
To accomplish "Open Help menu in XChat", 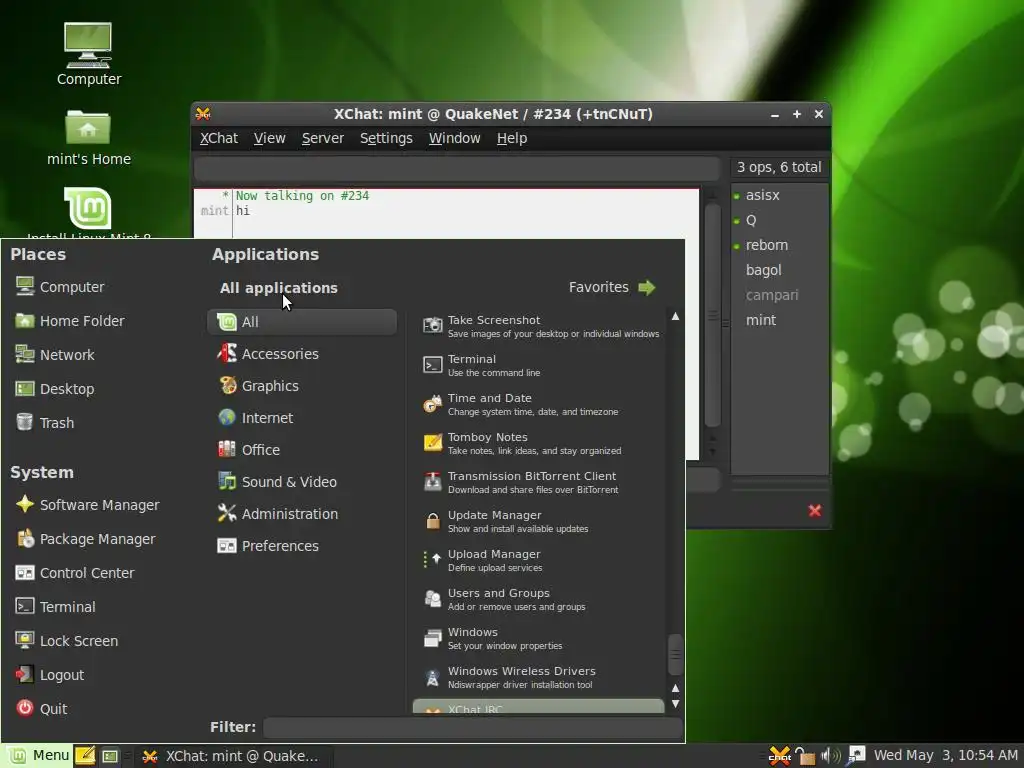I will tap(512, 138).
